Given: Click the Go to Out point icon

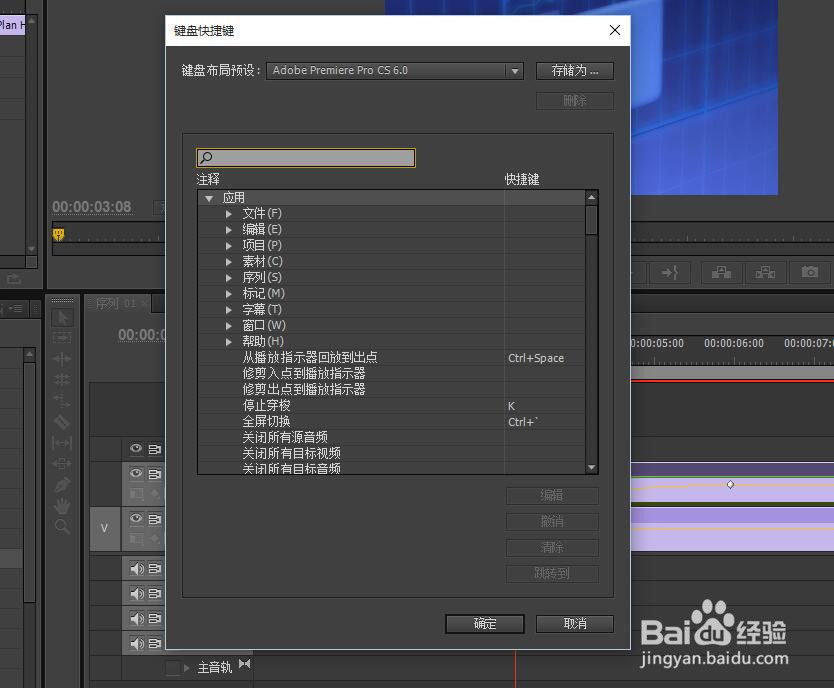Looking at the screenshot, I should [x=670, y=272].
